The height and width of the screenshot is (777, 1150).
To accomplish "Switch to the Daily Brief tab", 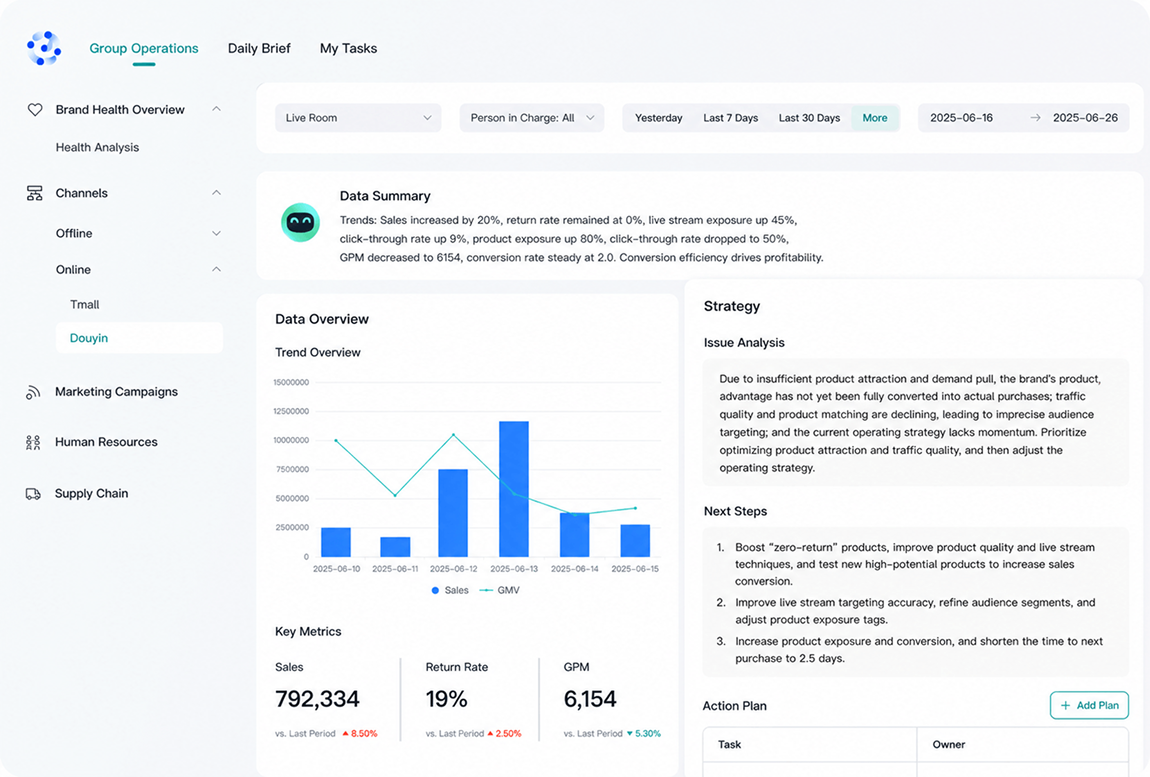I will [x=259, y=48].
